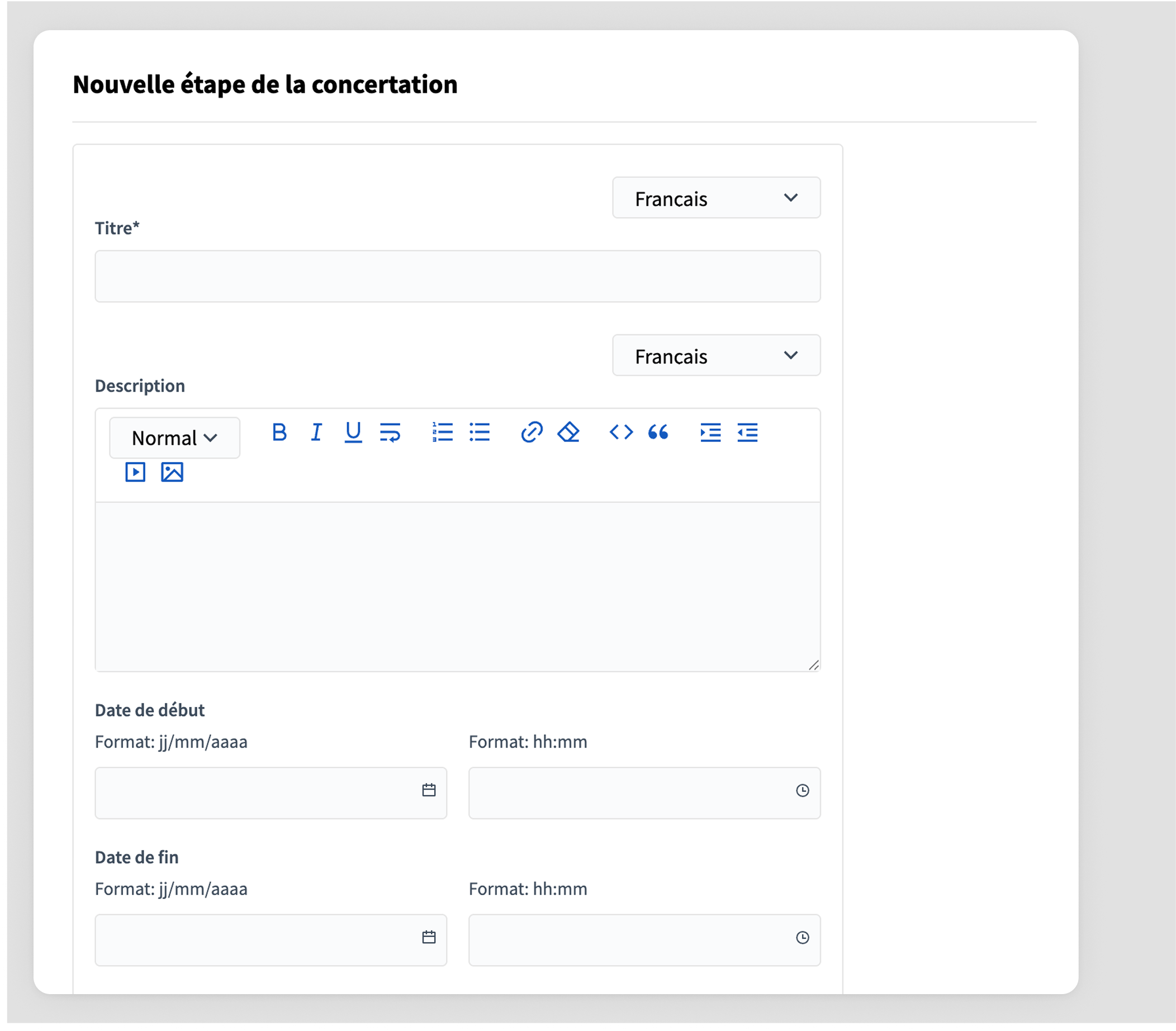Click the Description field label
Viewport: 1176px width, 1031px height.
coord(140,386)
